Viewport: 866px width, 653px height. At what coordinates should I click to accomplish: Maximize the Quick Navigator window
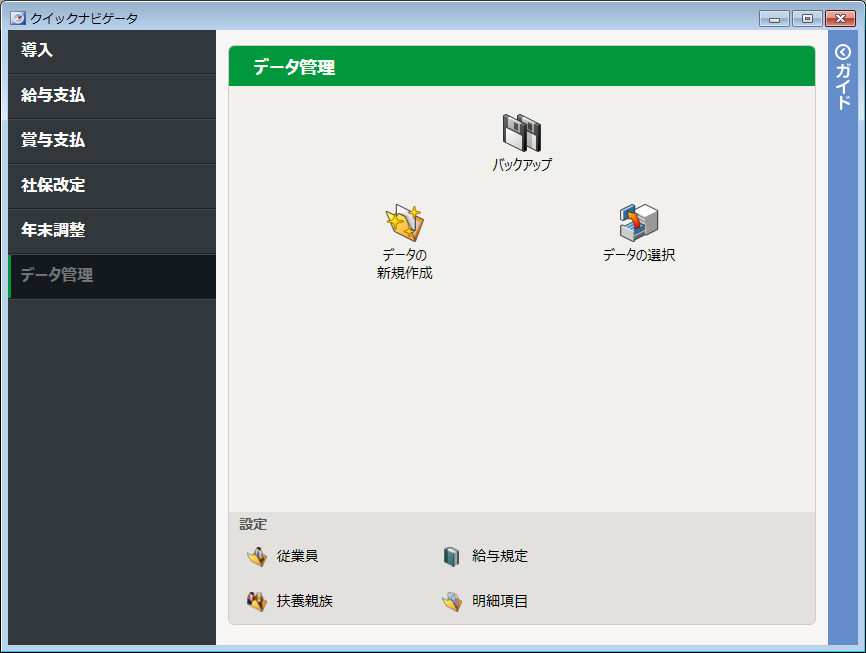click(x=806, y=18)
